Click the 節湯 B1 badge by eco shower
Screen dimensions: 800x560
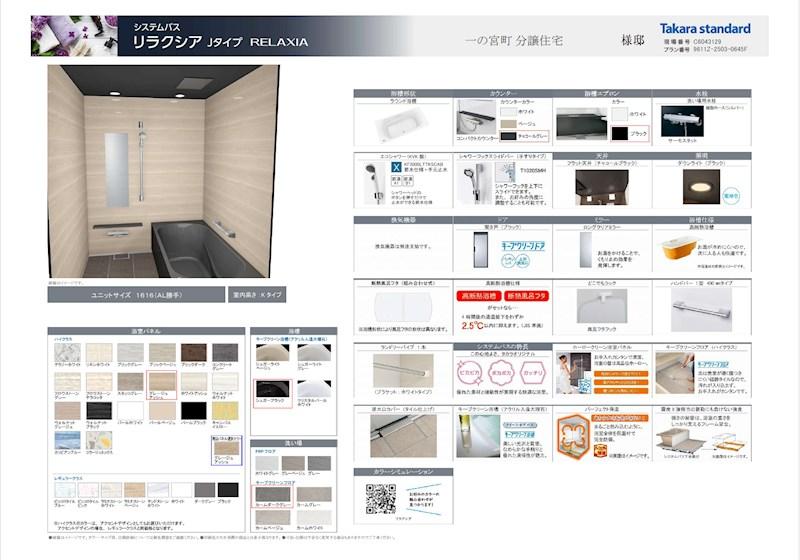tap(408, 181)
